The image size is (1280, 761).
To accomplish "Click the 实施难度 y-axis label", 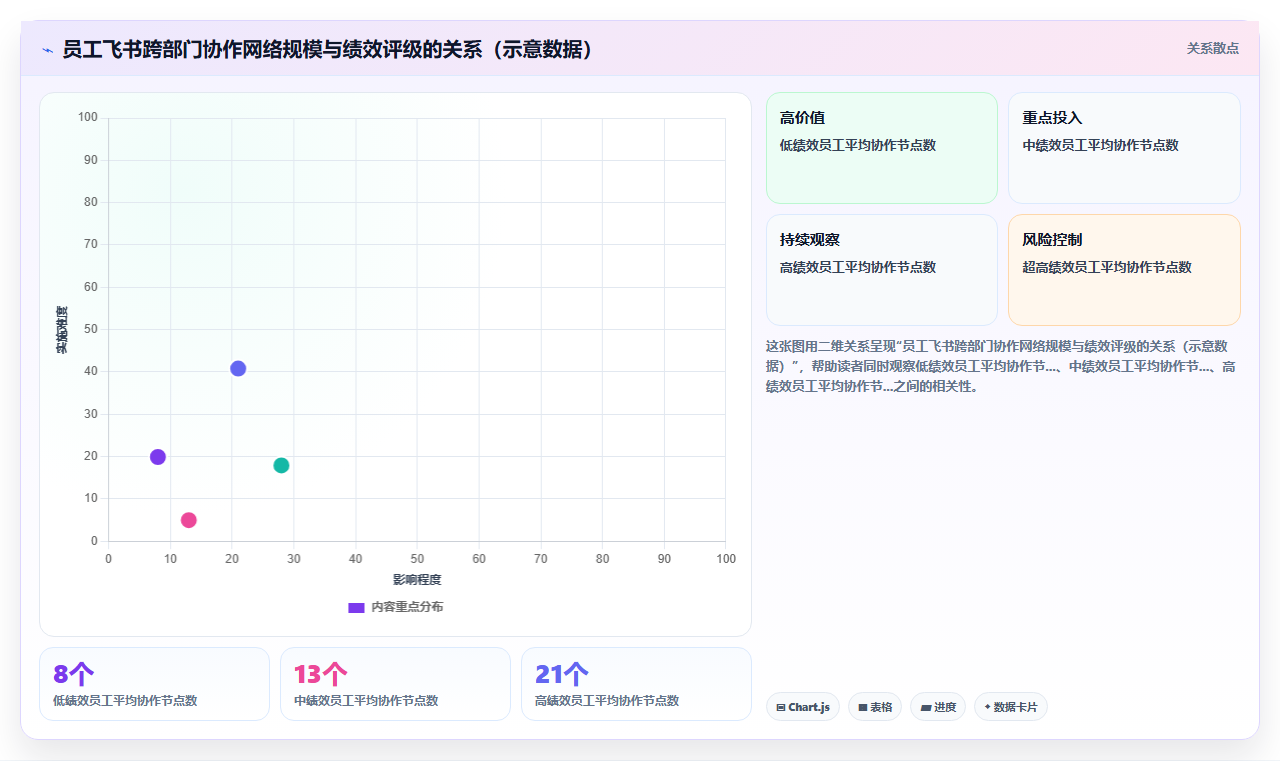I will [62, 330].
